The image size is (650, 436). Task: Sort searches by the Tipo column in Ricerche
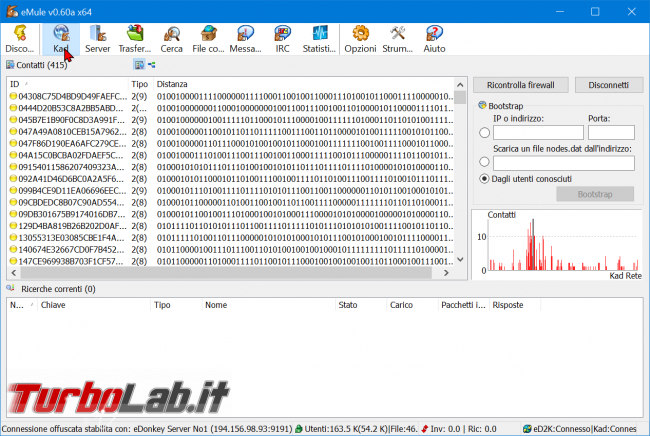point(176,305)
